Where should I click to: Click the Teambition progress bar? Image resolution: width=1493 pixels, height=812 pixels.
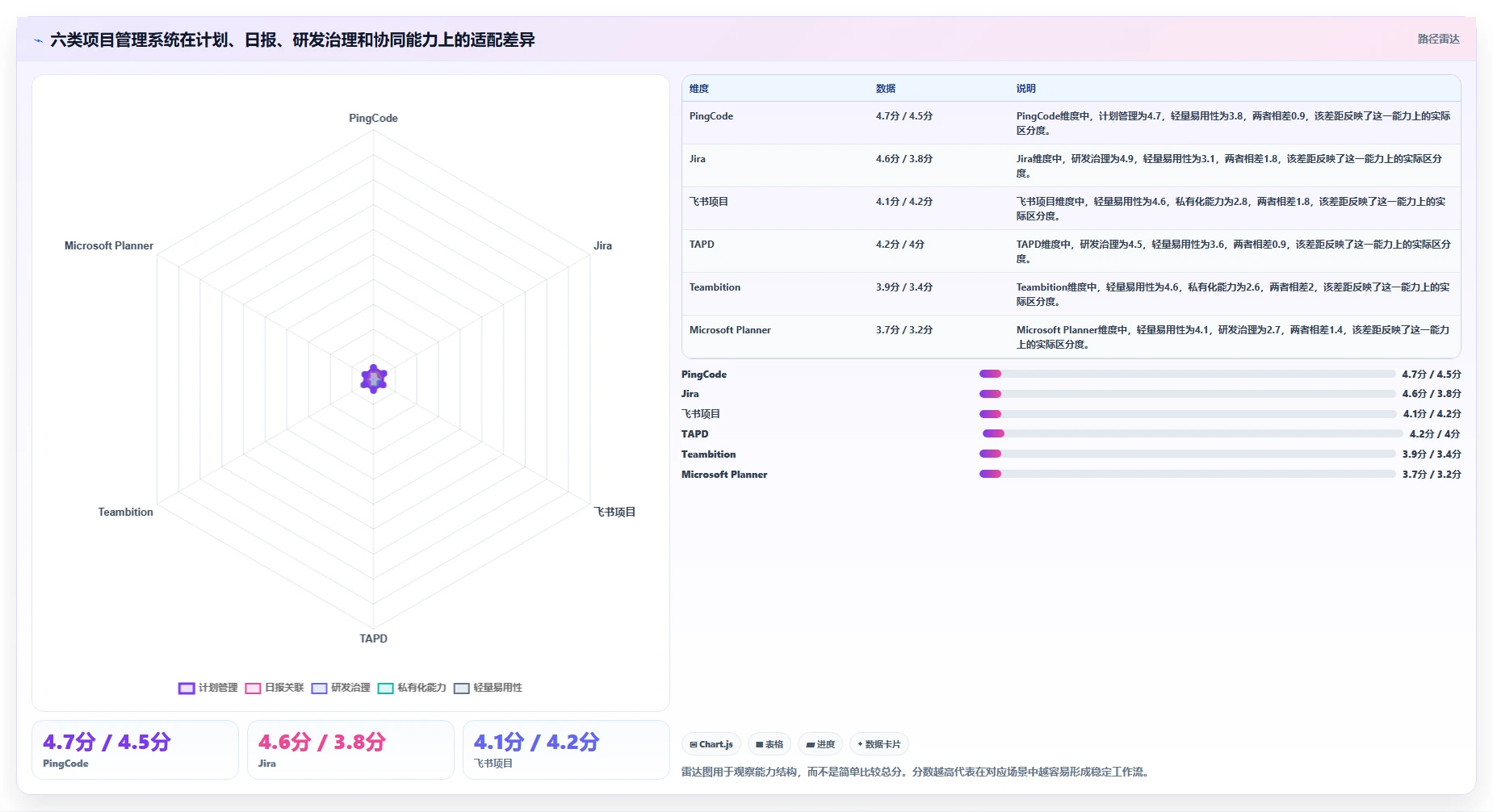click(1188, 454)
